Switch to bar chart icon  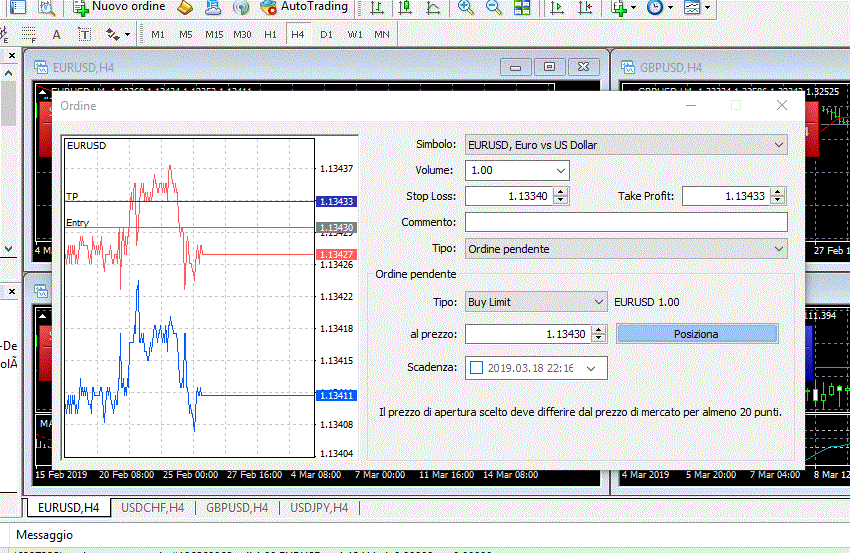pos(376,8)
